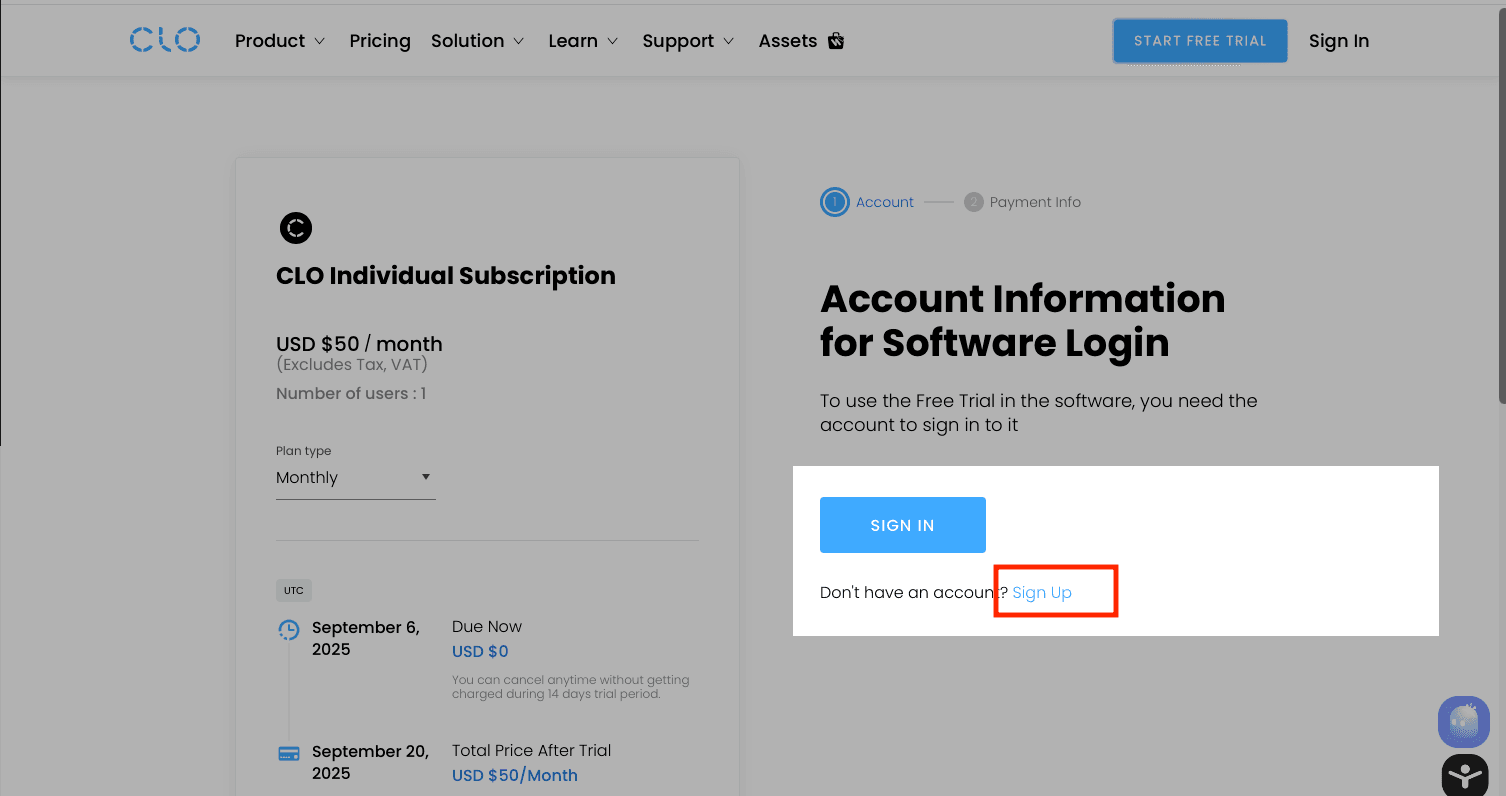Open the Pricing page
This screenshot has width=1506, height=796.
[380, 41]
